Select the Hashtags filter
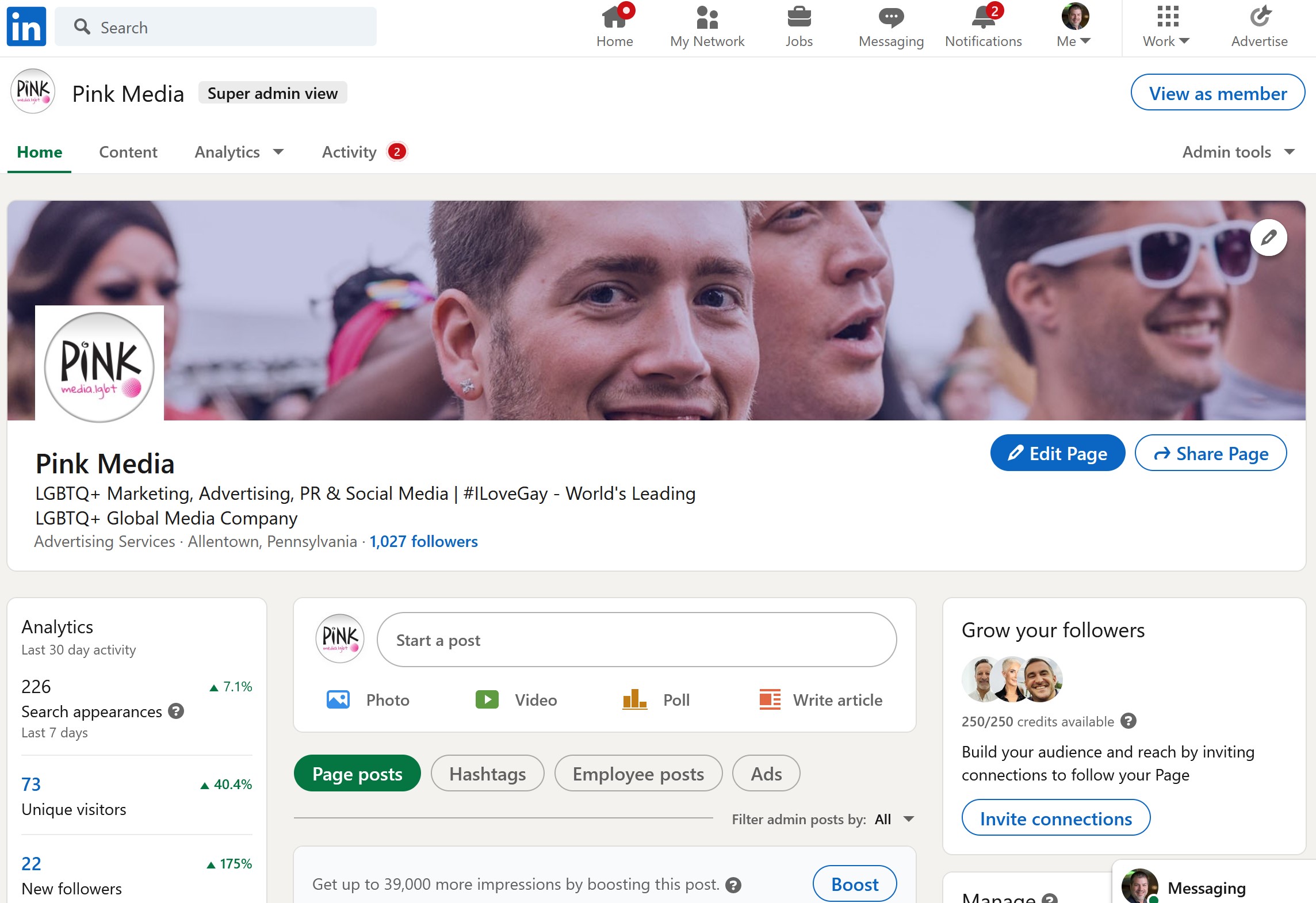 point(488,774)
